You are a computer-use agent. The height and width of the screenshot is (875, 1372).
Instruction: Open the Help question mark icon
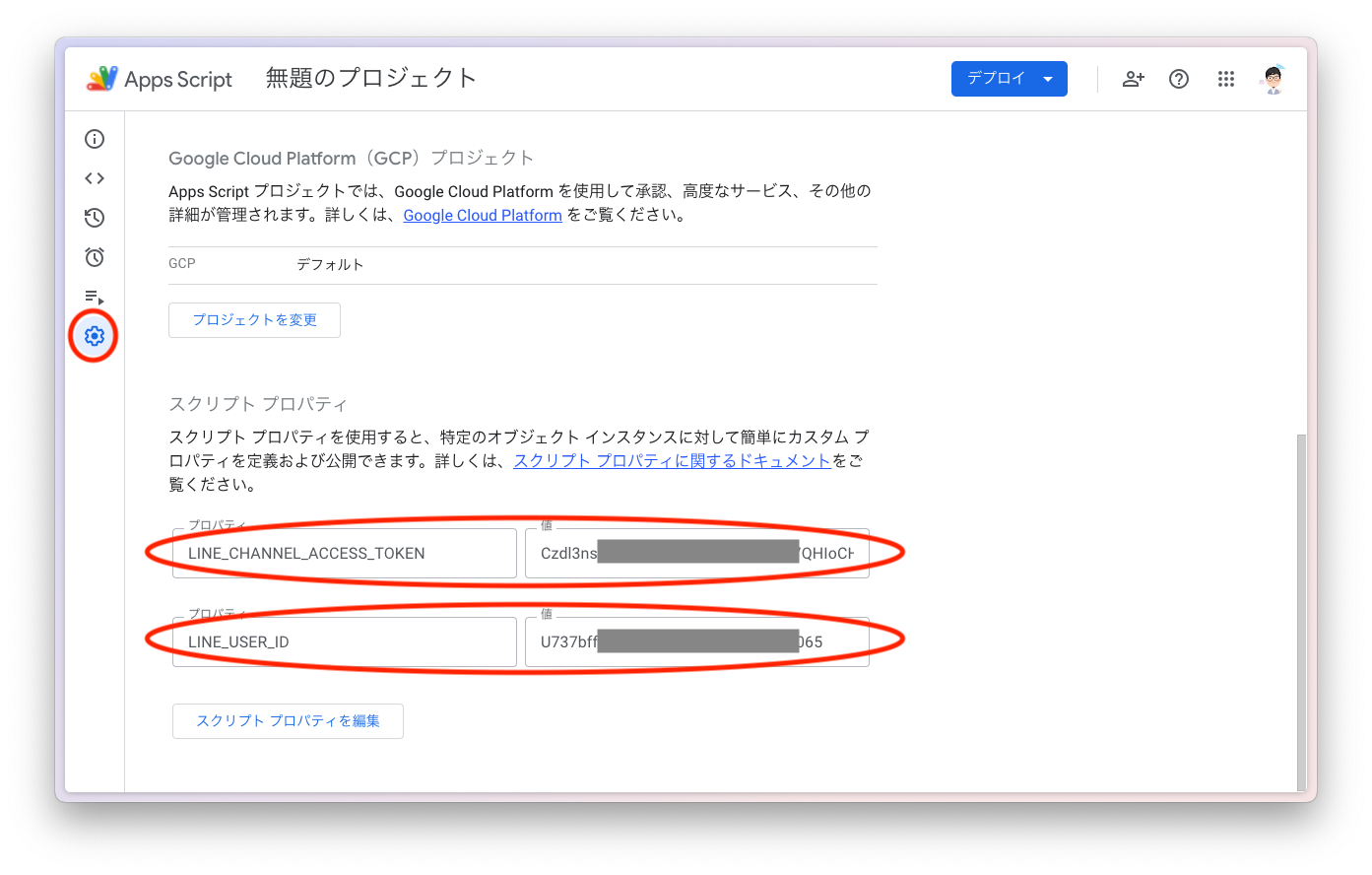click(x=1179, y=79)
